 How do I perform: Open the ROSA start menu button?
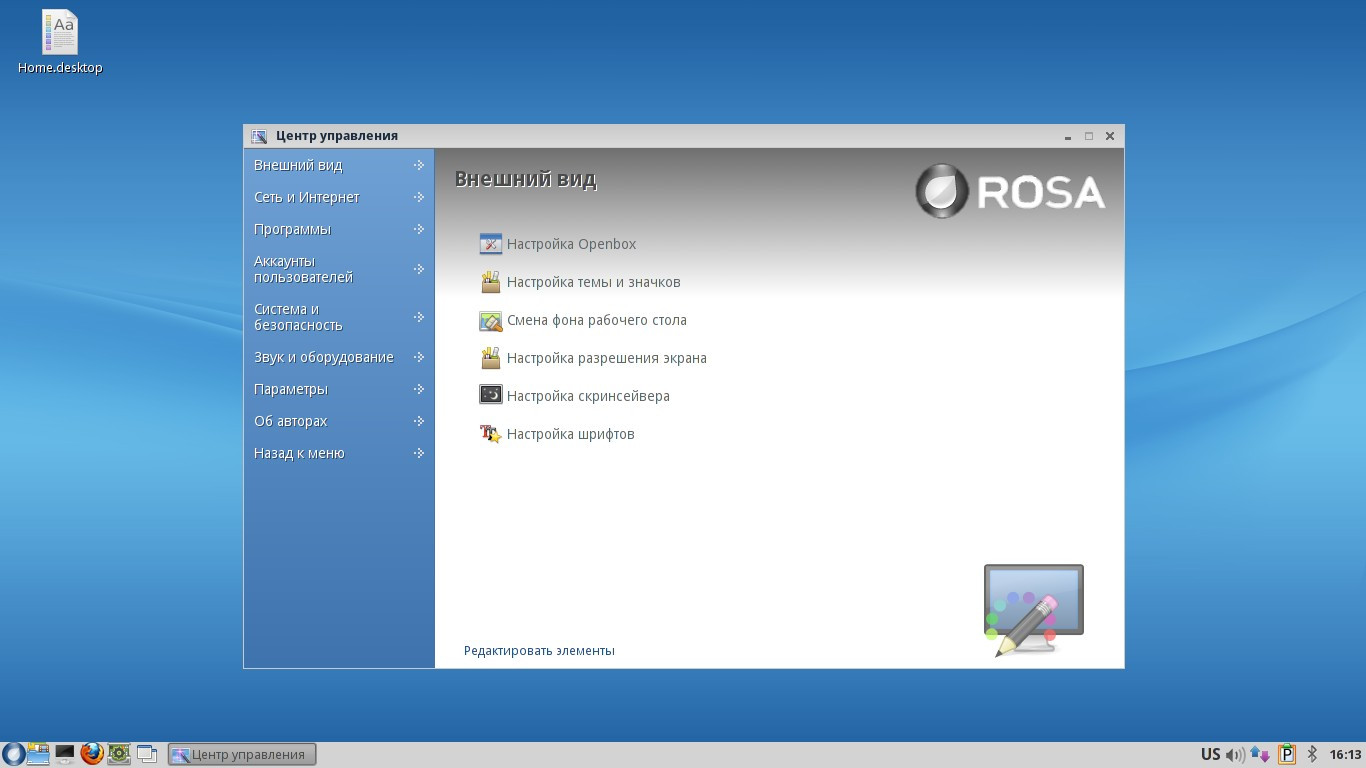[x=13, y=754]
